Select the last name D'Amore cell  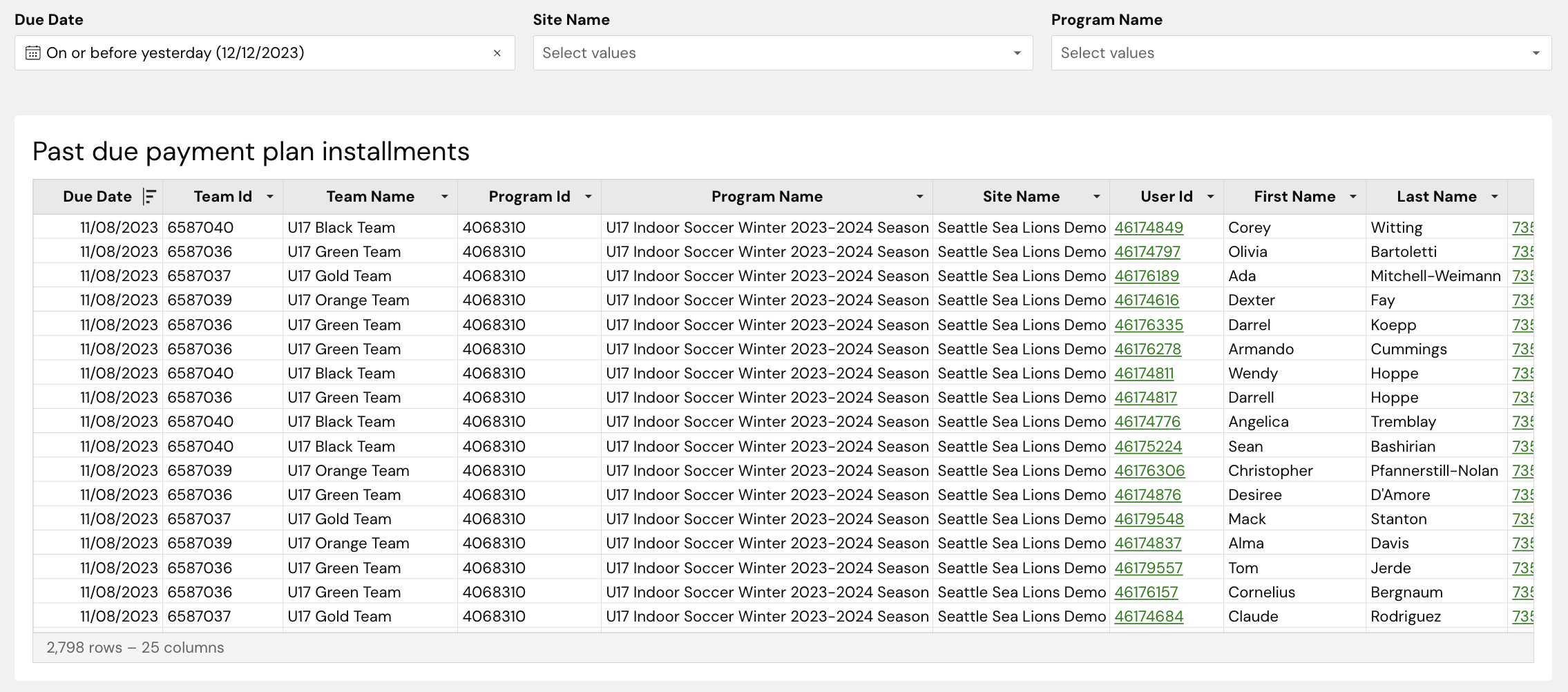(1436, 494)
